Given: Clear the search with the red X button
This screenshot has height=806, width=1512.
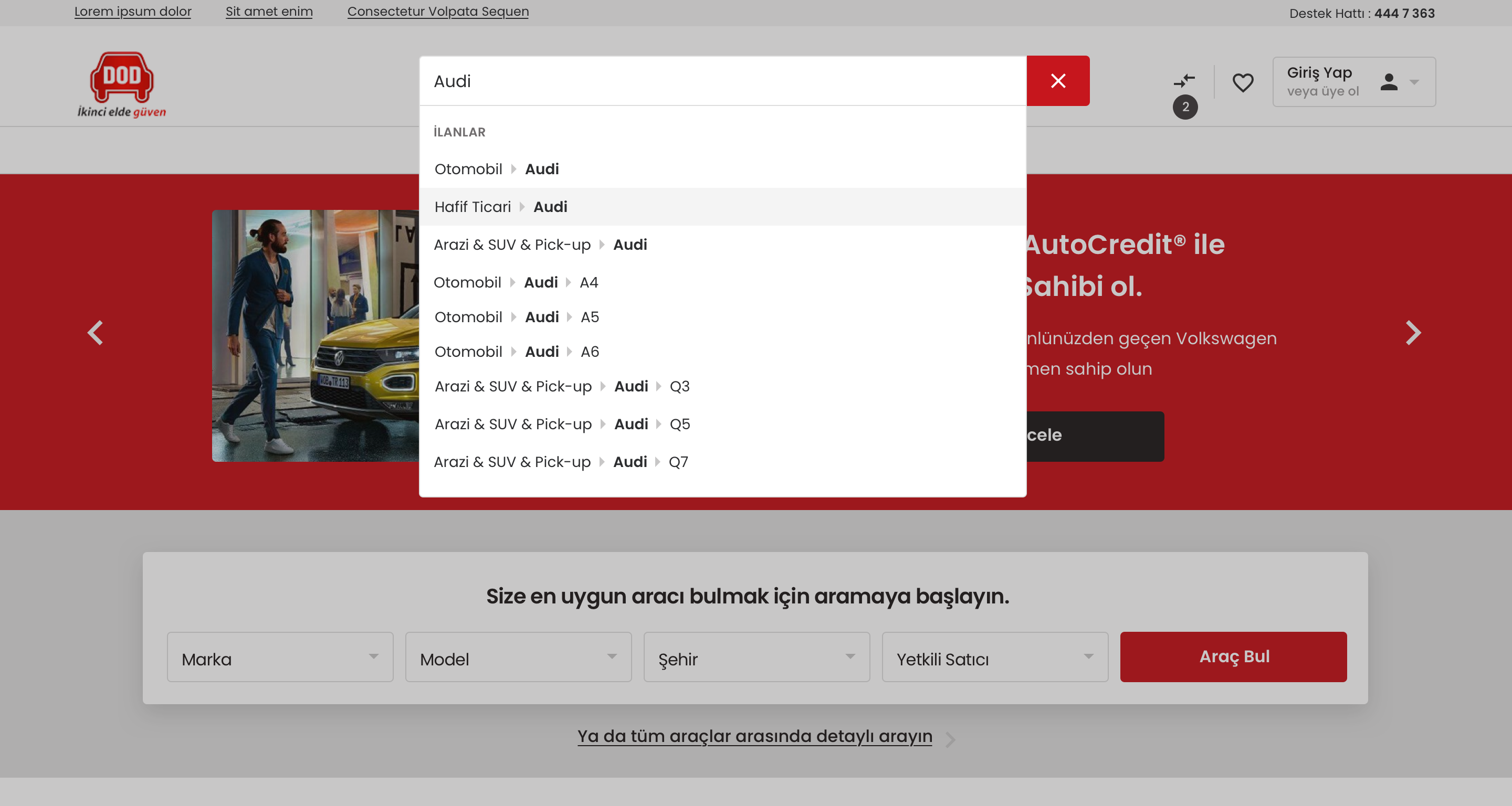Looking at the screenshot, I should (x=1058, y=81).
